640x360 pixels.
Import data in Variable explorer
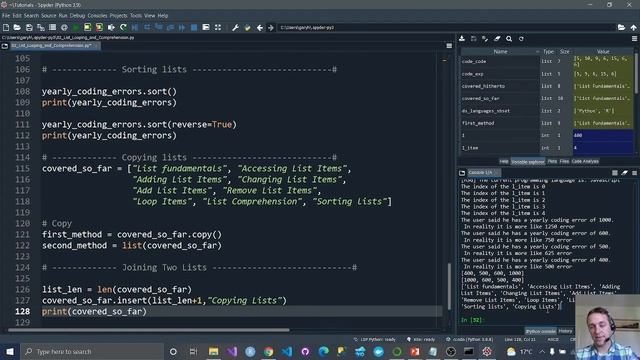[462, 39]
